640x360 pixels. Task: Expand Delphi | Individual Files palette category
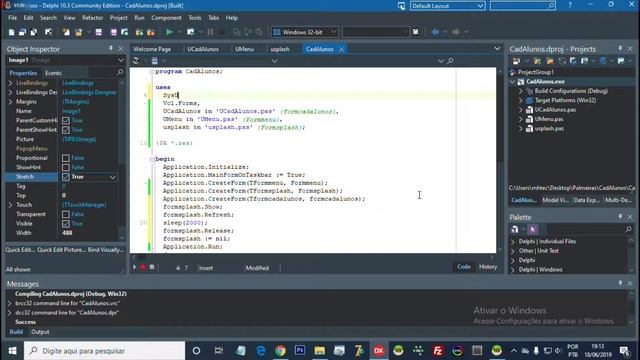513,242
